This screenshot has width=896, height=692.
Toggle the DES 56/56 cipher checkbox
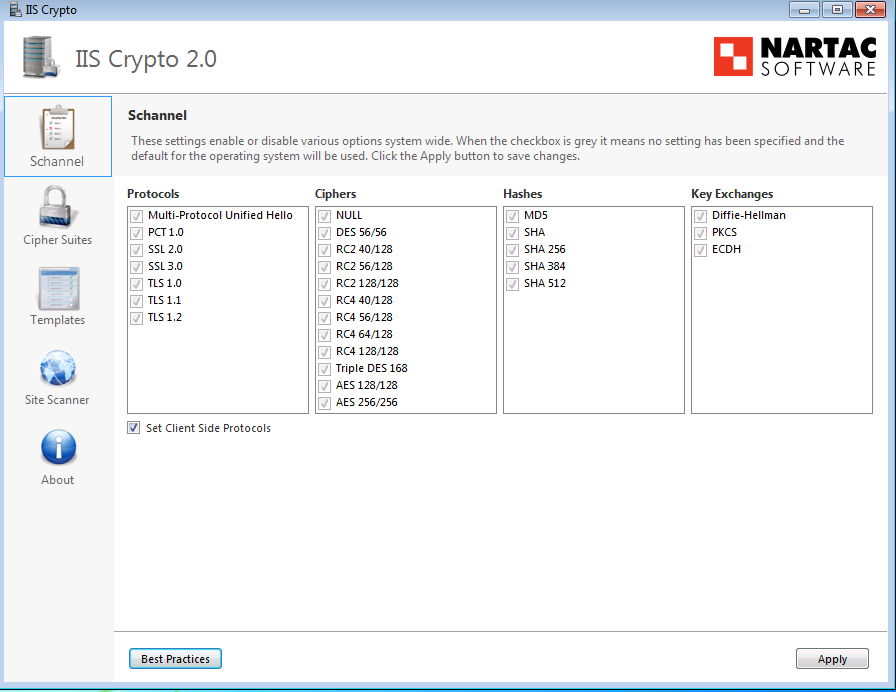[x=325, y=233]
